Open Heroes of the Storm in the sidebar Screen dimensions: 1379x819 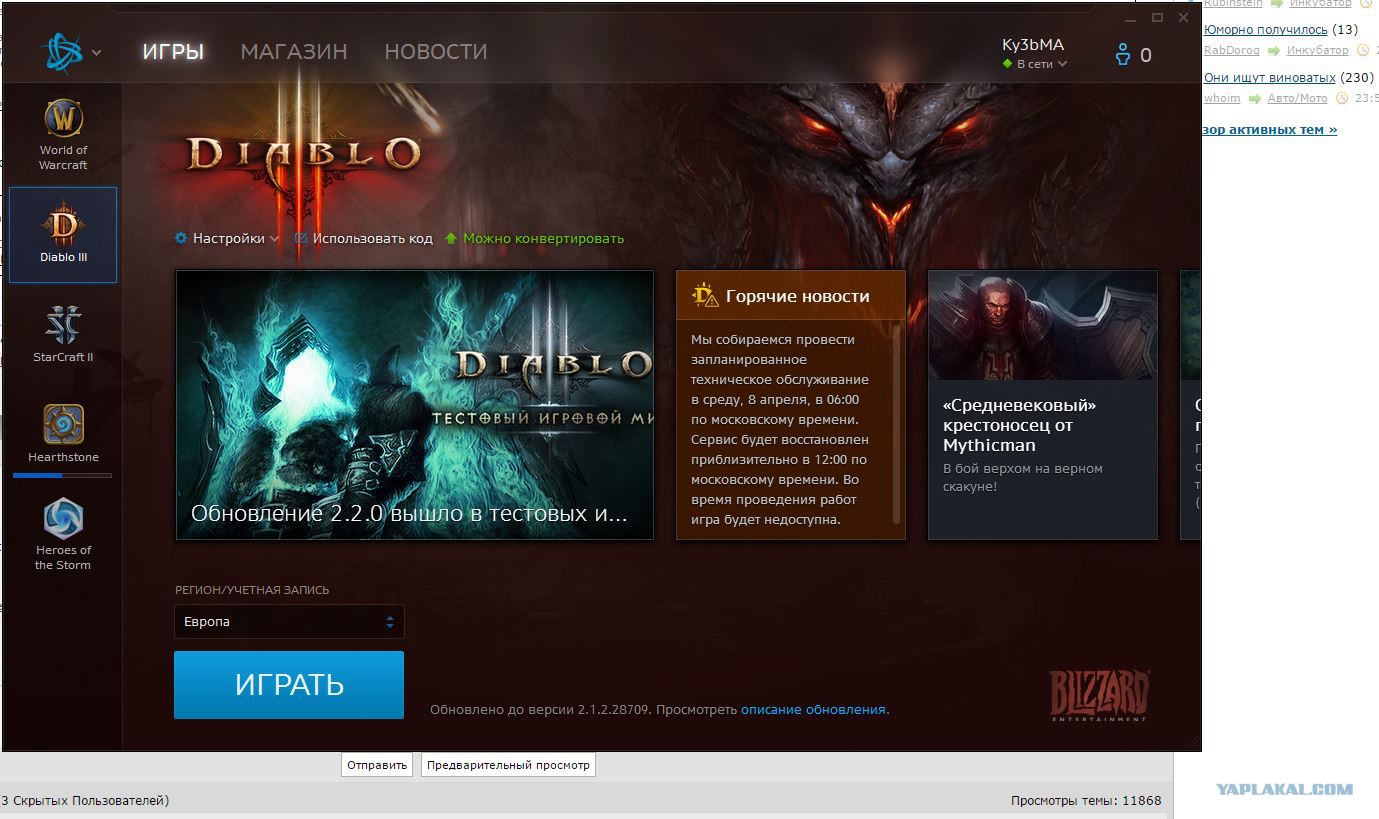click(x=63, y=534)
